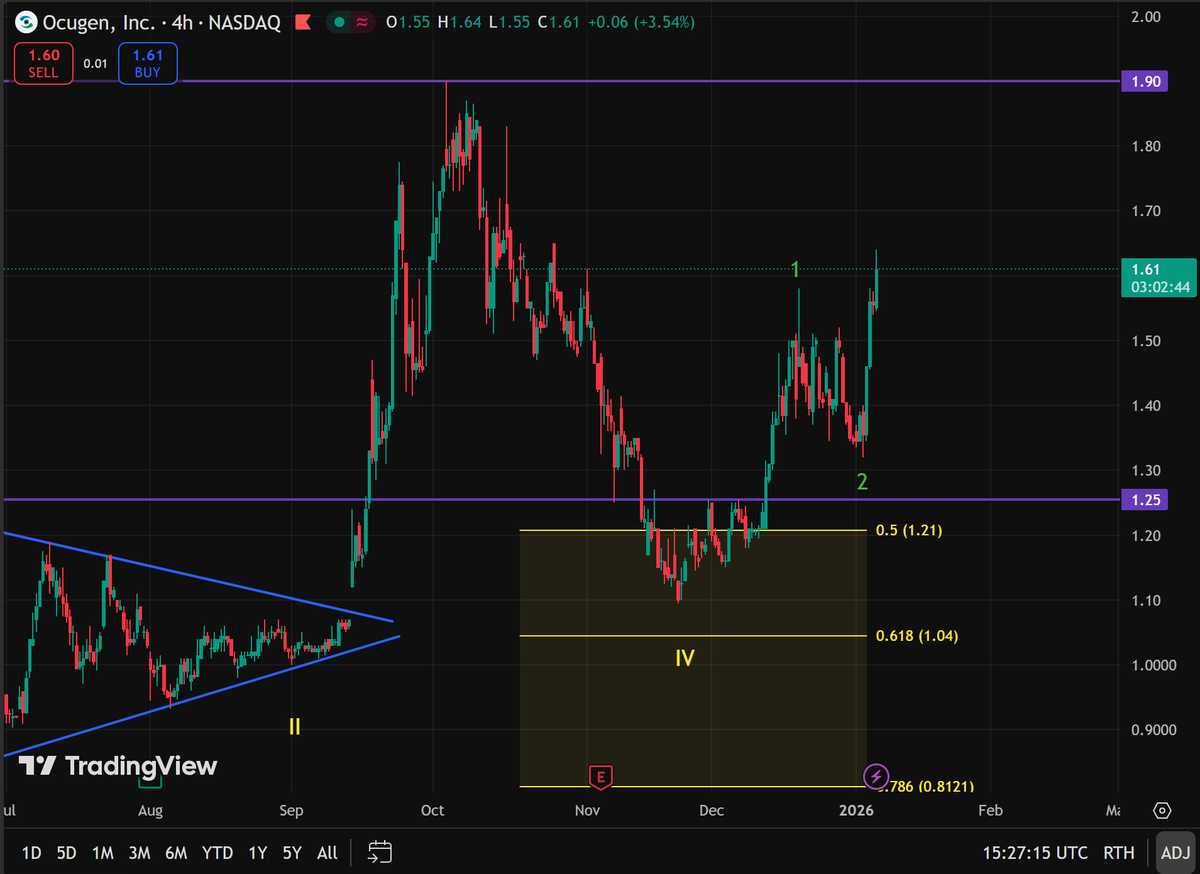Click the purple 1.25 price line label
The width and height of the screenshot is (1200, 874).
1147,500
